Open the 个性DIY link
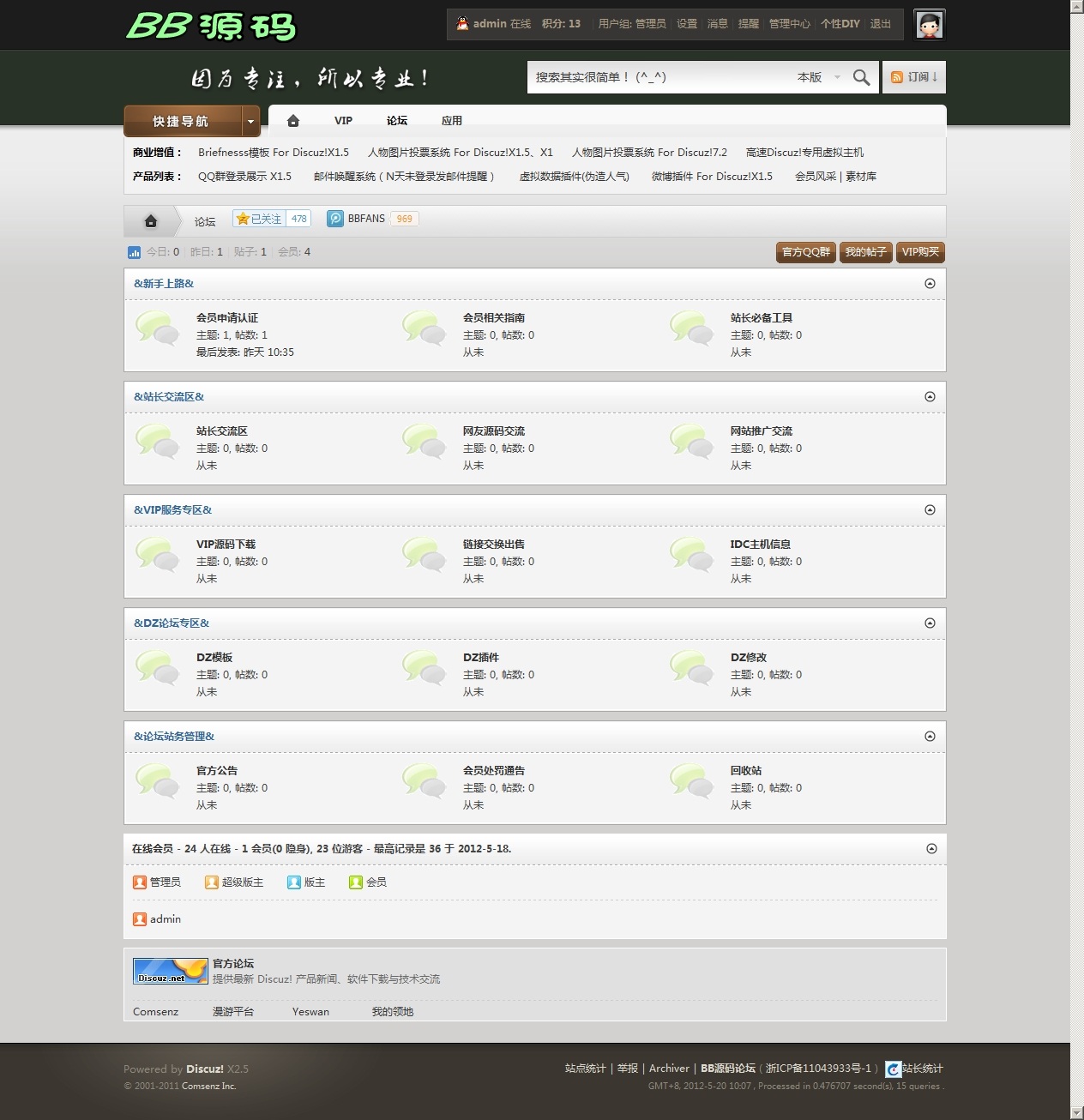Viewport: 1084px width, 1120px height. click(840, 24)
